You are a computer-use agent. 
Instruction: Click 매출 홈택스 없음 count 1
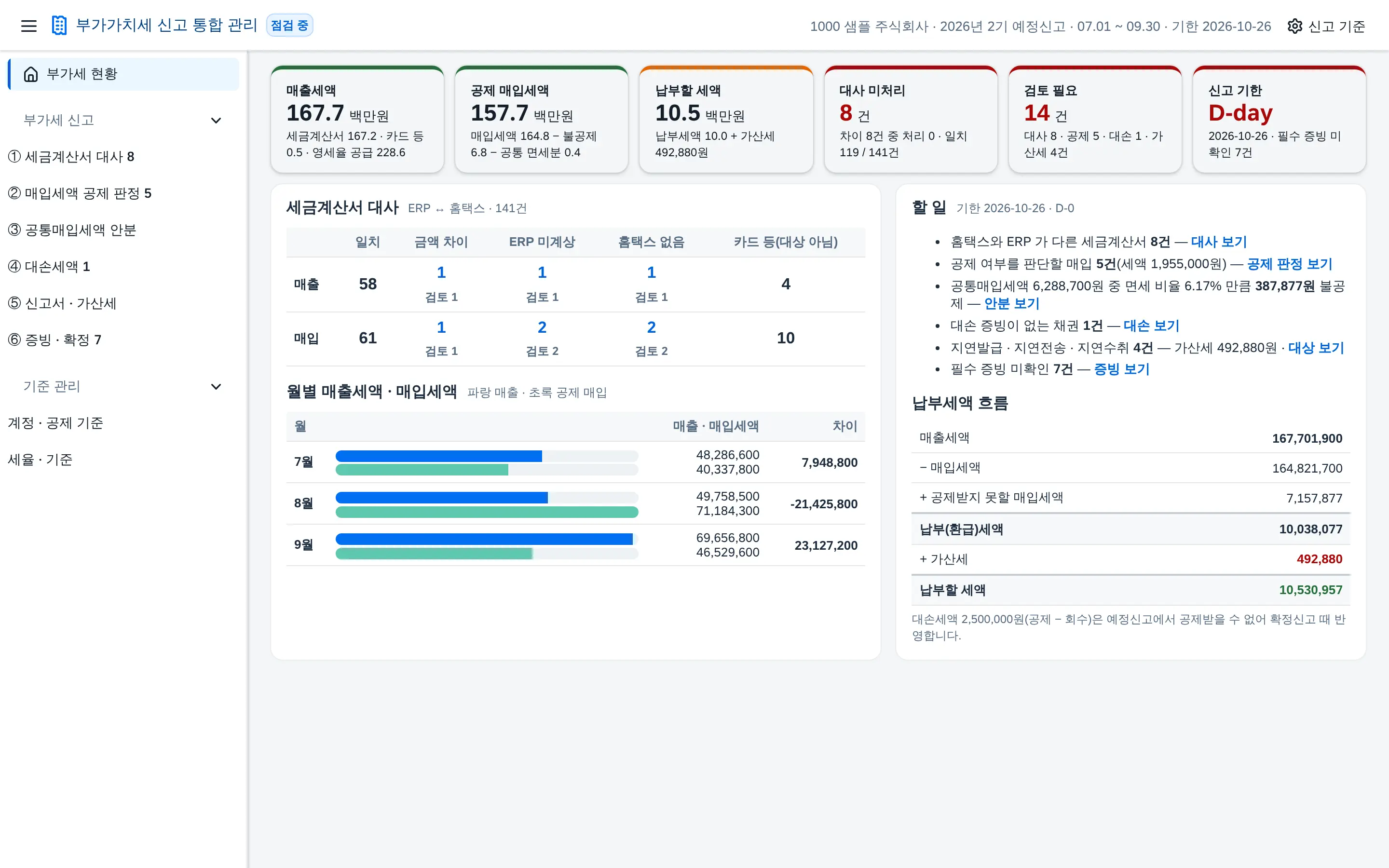click(651, 272)
